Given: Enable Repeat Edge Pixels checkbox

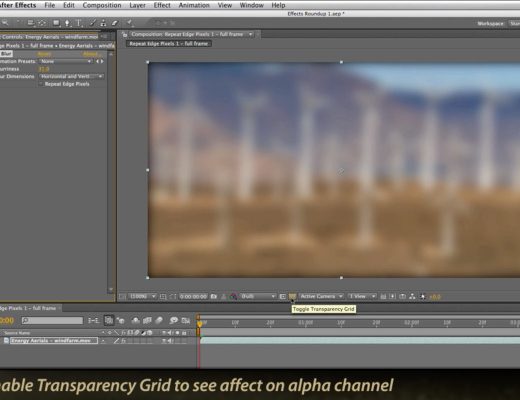Looking at the screenshot, I should pyautogui.click(x=41, y=84).
